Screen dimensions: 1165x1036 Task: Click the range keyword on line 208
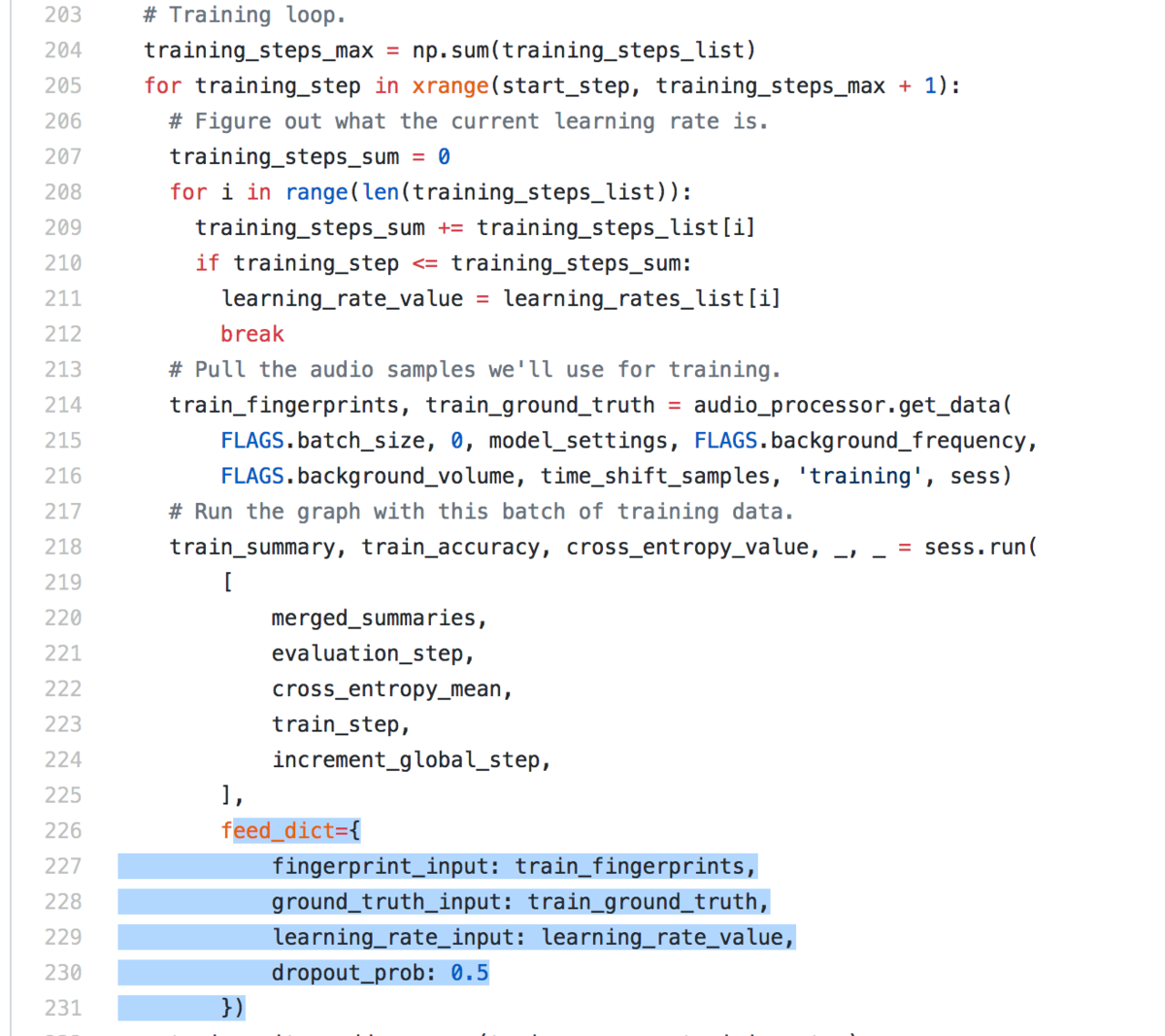(316, 191)
